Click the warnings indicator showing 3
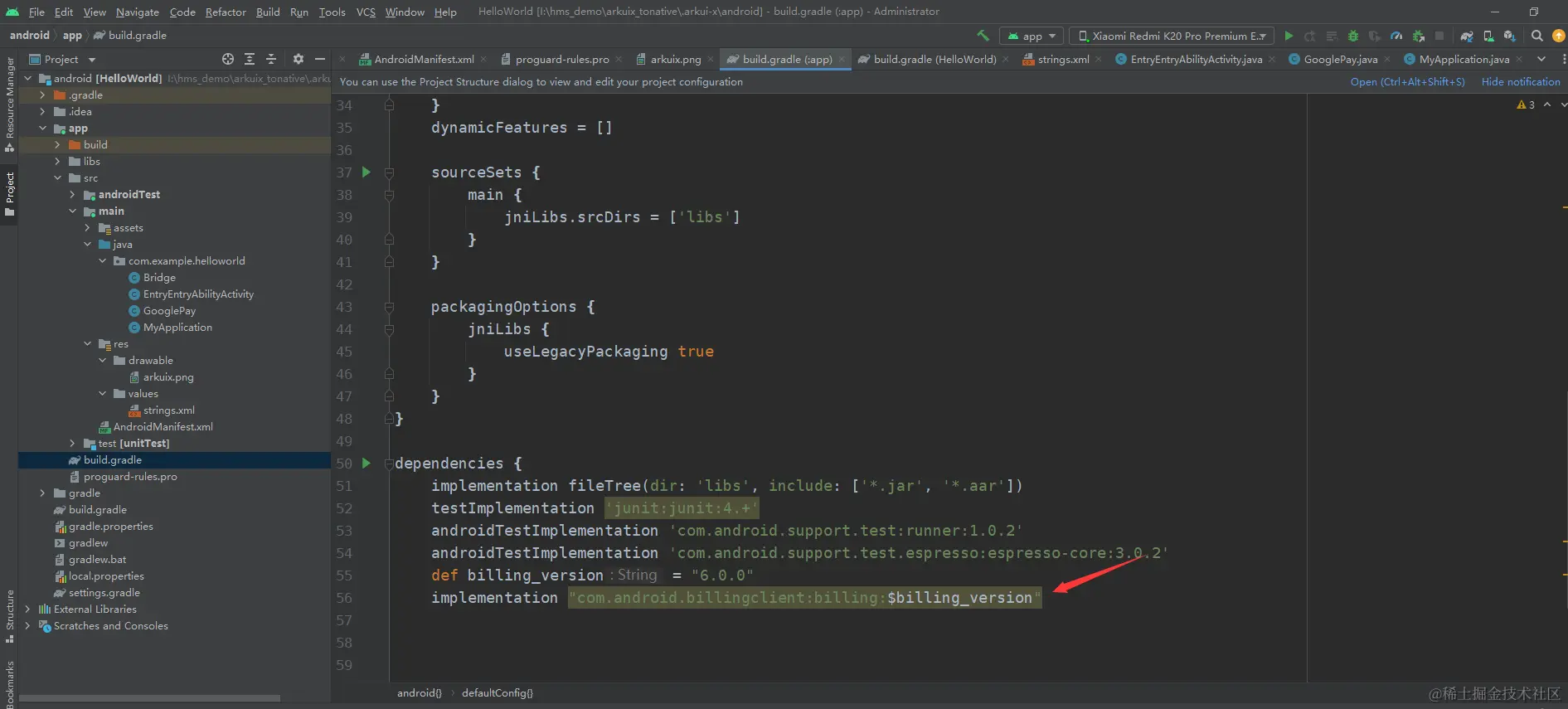This screenshot has height=709, width=1568. (1526, 104)
